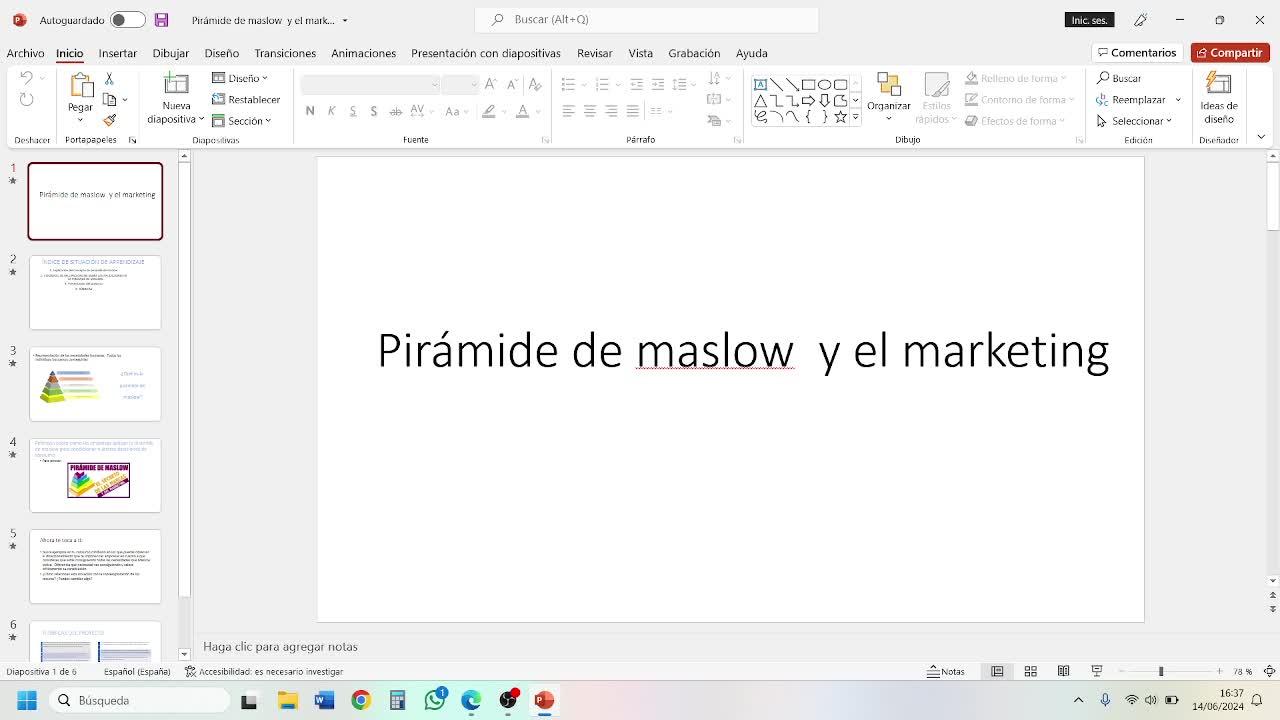The width and height of the screenshot is (1280, 720).
Task: Click the Buscar (Alt+Q) search box
Action: [x=647, y=19]
